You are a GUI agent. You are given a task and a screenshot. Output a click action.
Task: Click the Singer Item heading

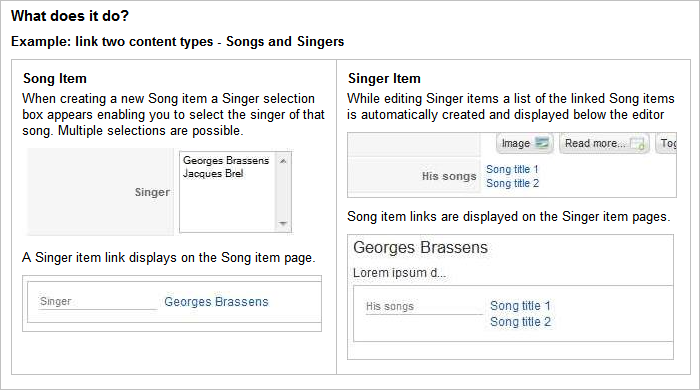coord(384,79)
